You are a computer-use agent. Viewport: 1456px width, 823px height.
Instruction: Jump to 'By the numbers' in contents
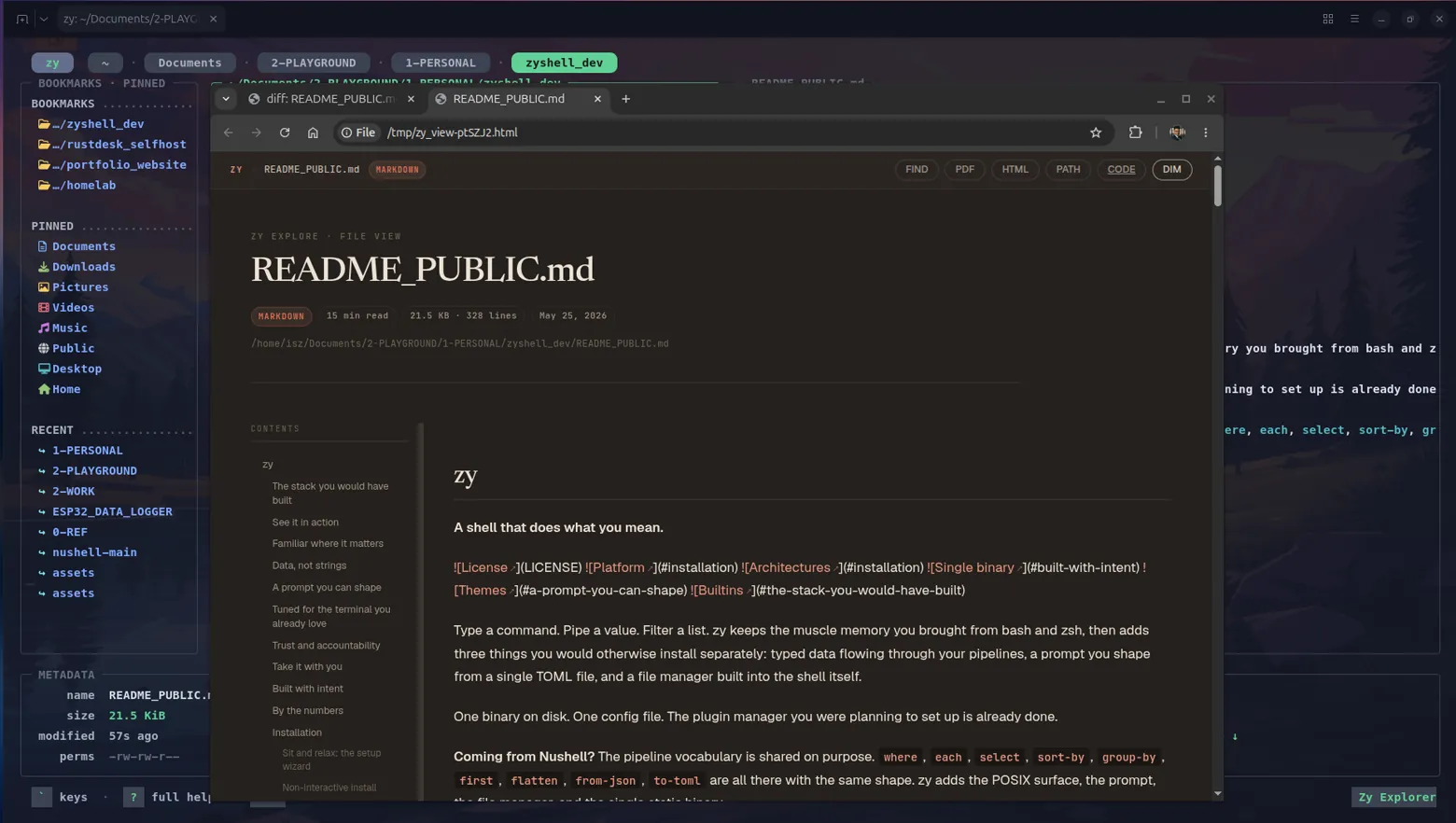click(x=308, y=711)
